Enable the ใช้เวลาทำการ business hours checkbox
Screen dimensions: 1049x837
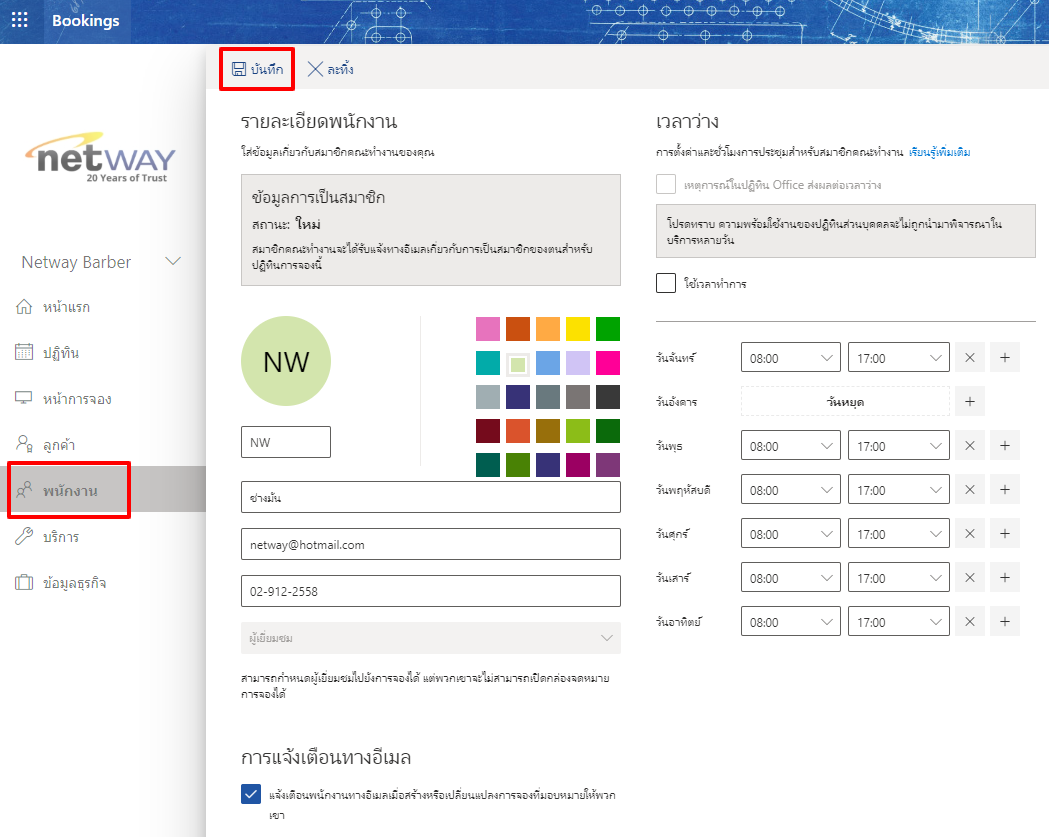666,283
